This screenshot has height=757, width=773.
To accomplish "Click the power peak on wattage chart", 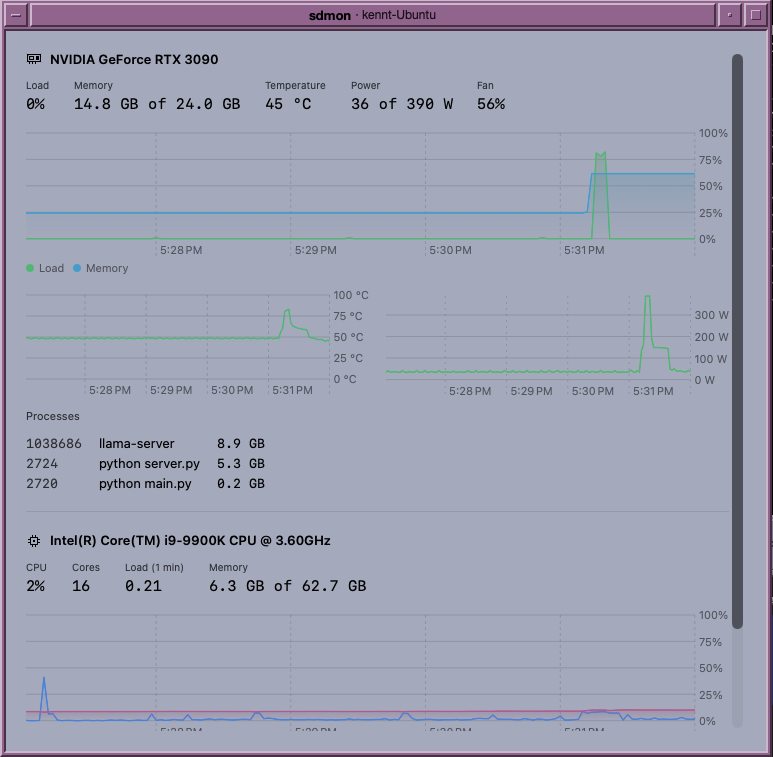I will click(647, 298).
